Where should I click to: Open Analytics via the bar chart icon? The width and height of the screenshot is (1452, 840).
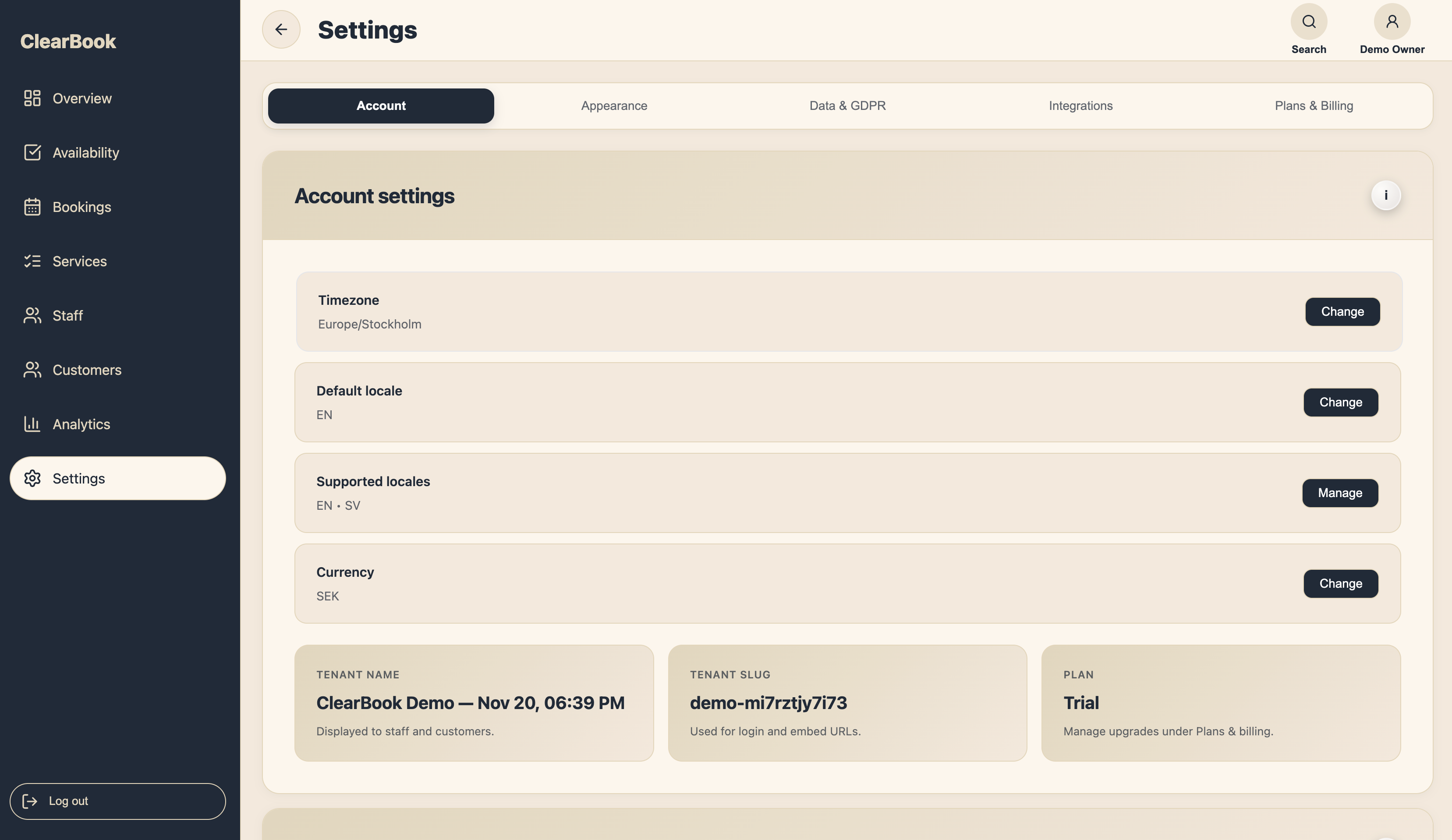coord(32,424)
